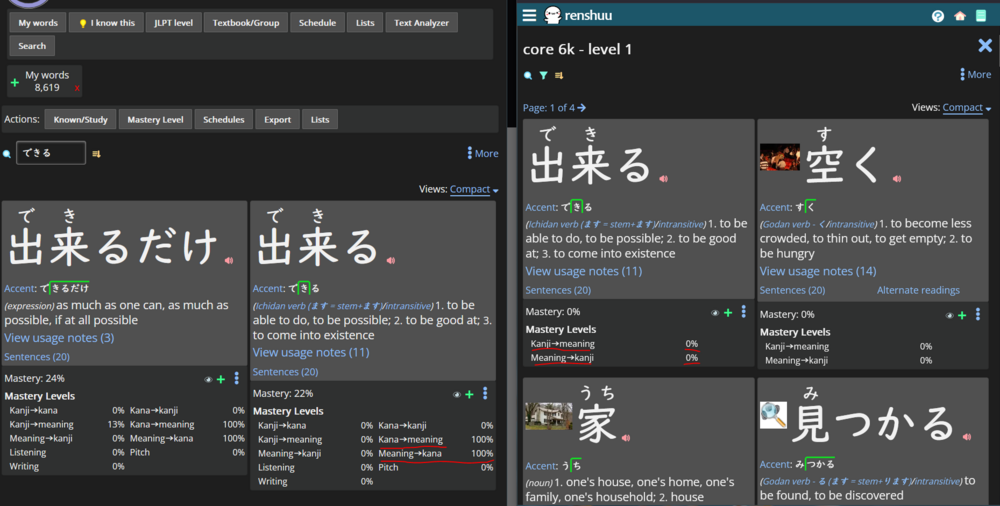1000x506 pixels.
Task: Toggle eye icon on 出来るだけ card
Action: pos(208,380)
